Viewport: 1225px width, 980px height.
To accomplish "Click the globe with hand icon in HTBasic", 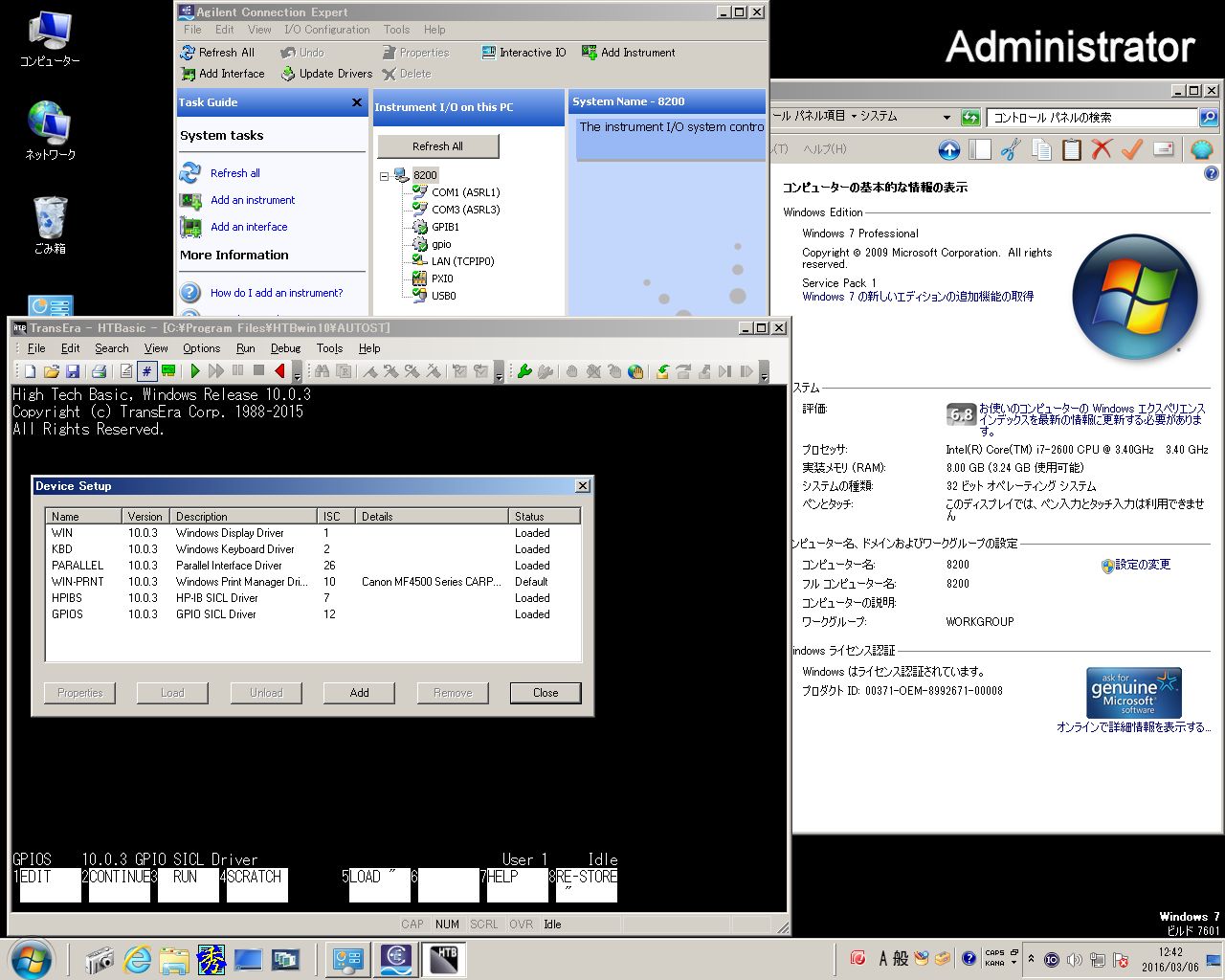I will click(635, 371).
